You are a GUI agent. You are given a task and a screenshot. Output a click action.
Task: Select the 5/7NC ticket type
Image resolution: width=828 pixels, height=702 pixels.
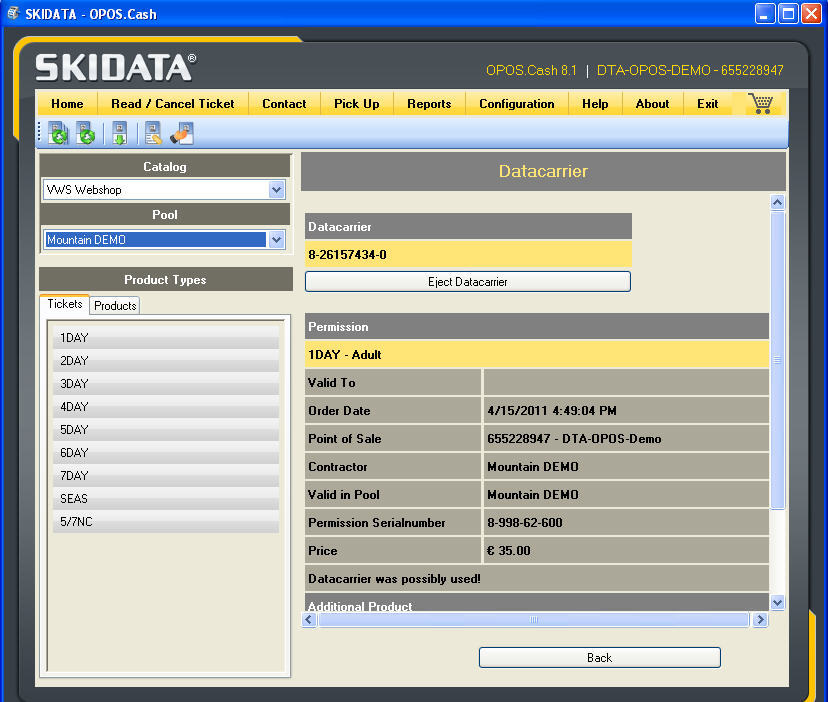[x=165, y=522]
